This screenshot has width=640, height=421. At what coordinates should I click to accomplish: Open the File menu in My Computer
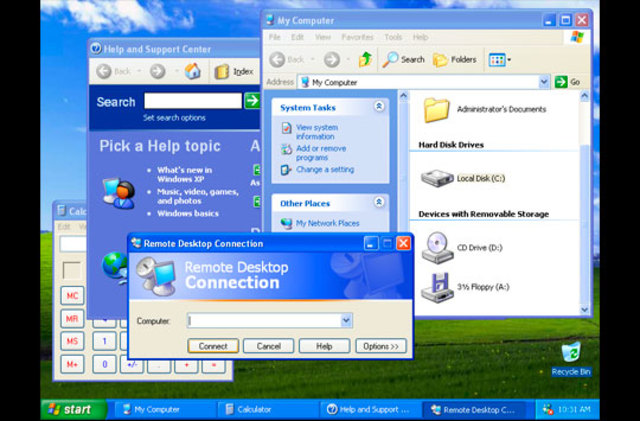click(274, 37)
